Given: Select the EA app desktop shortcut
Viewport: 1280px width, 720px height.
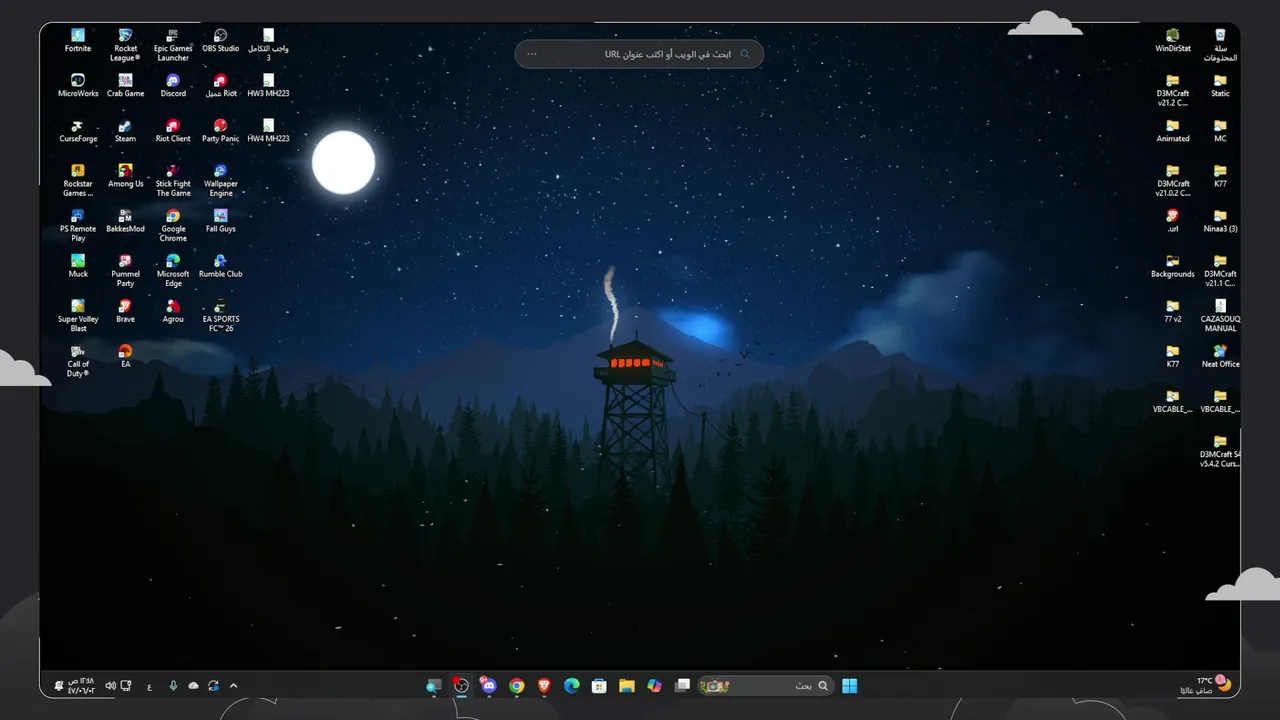Looking at the screenshot, I should click(x=125, y=356).
